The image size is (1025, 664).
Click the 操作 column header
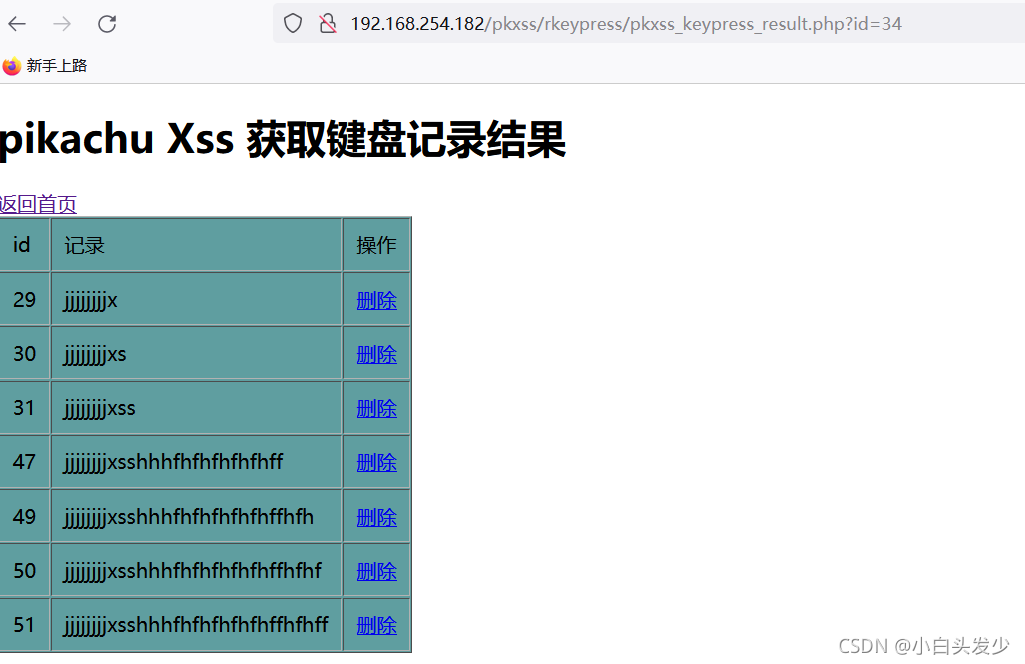point(377,246)
